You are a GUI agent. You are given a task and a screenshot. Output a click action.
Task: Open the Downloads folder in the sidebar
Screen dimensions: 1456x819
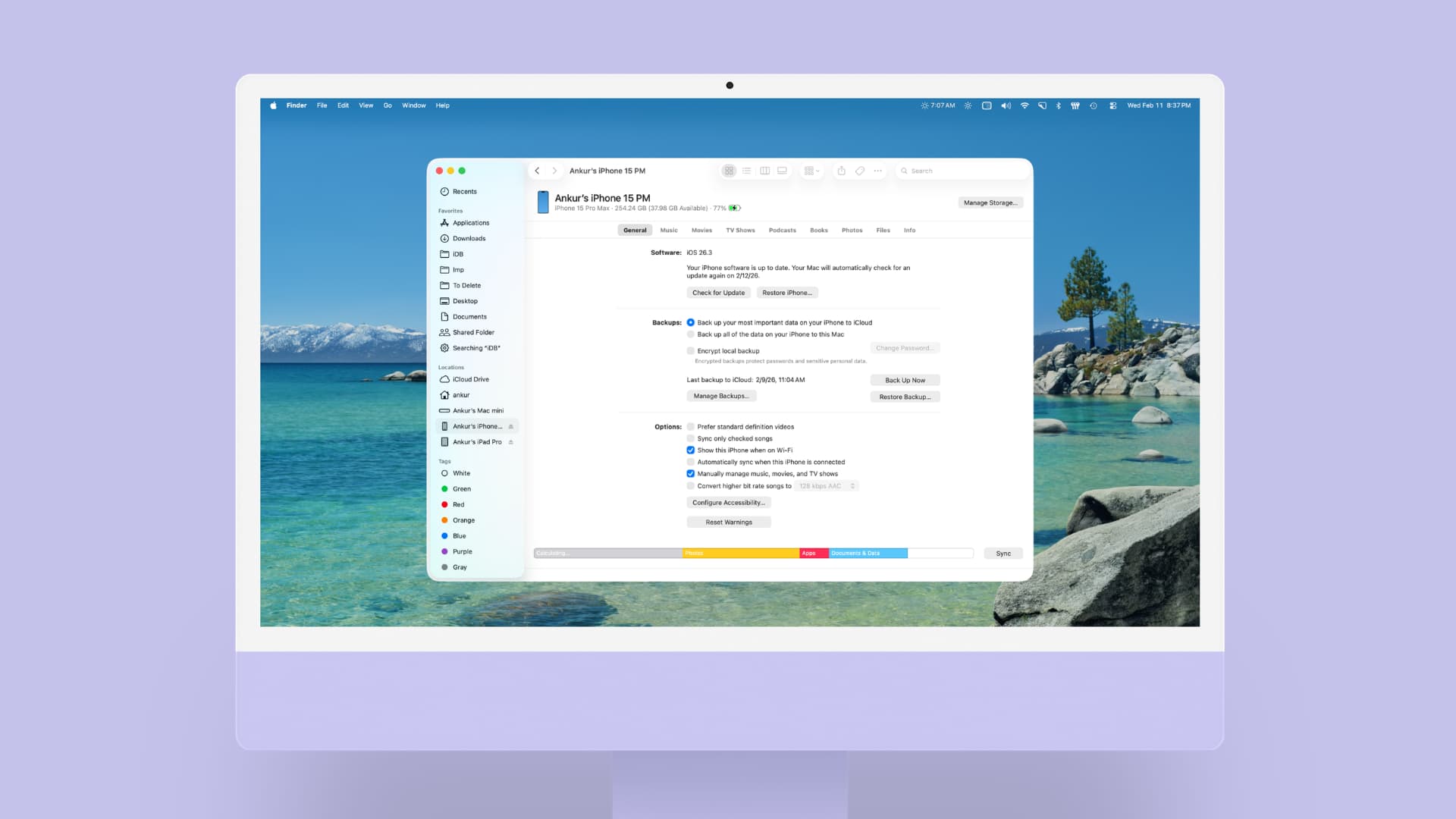468,238
